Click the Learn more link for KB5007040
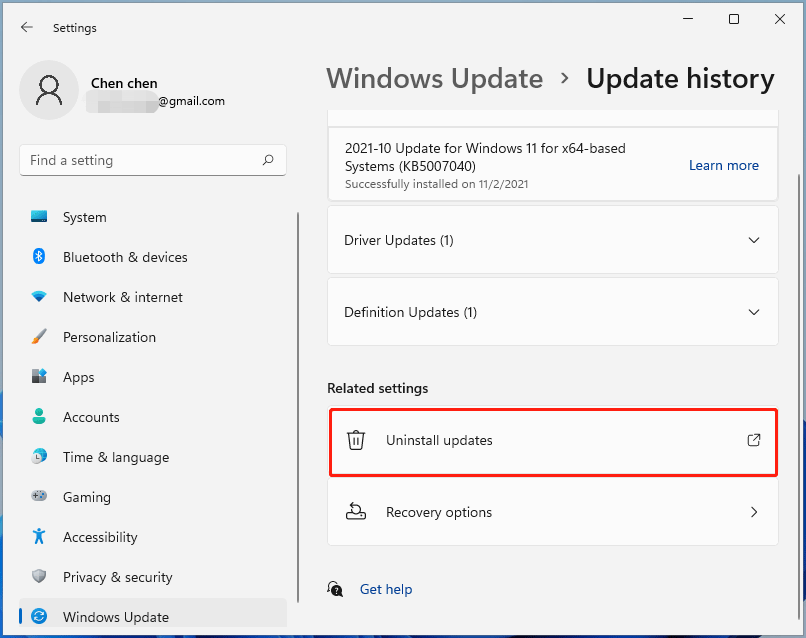 pos(724,165)
